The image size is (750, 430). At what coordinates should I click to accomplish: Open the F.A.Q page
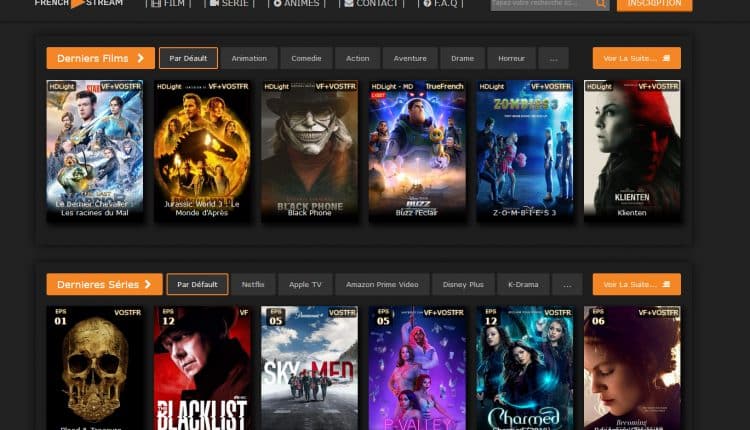(x=441, y=3)
